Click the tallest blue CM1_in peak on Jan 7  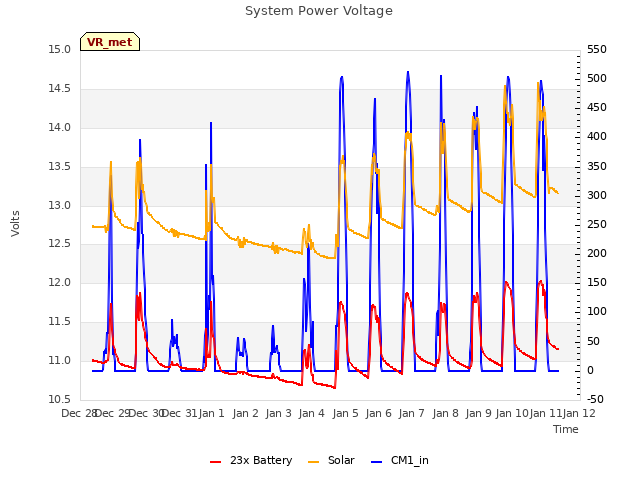pyautogui.click(x=408, y=73)
